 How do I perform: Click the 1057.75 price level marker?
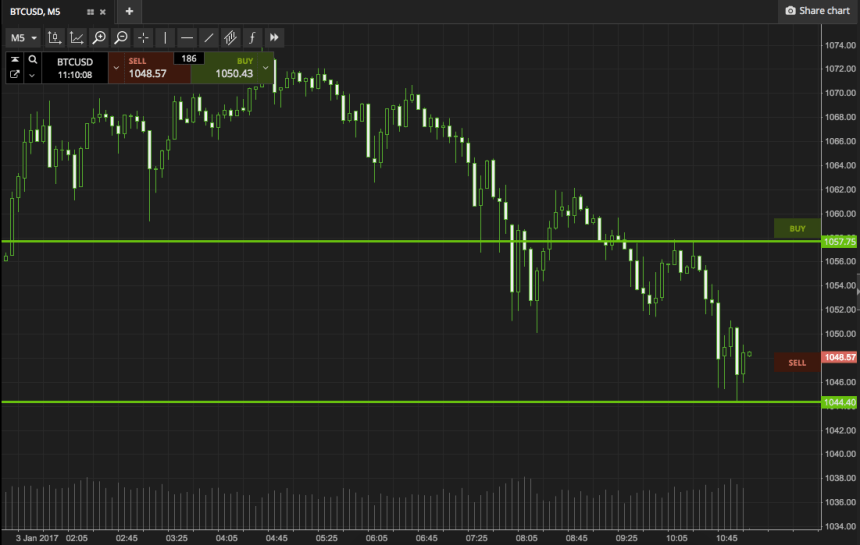click(838, 242)
